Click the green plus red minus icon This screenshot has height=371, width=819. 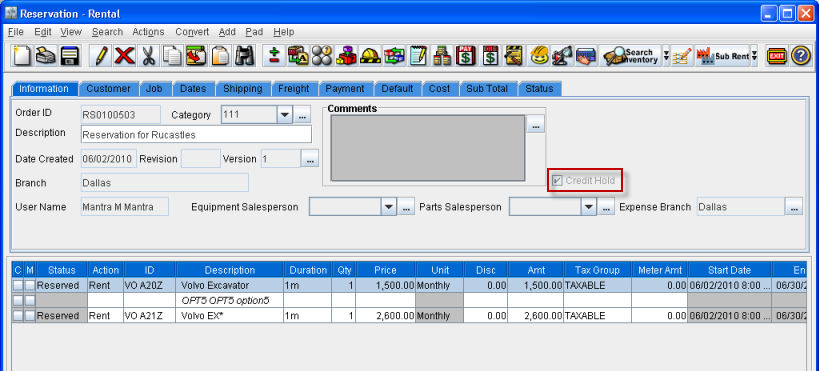(274, 55)
